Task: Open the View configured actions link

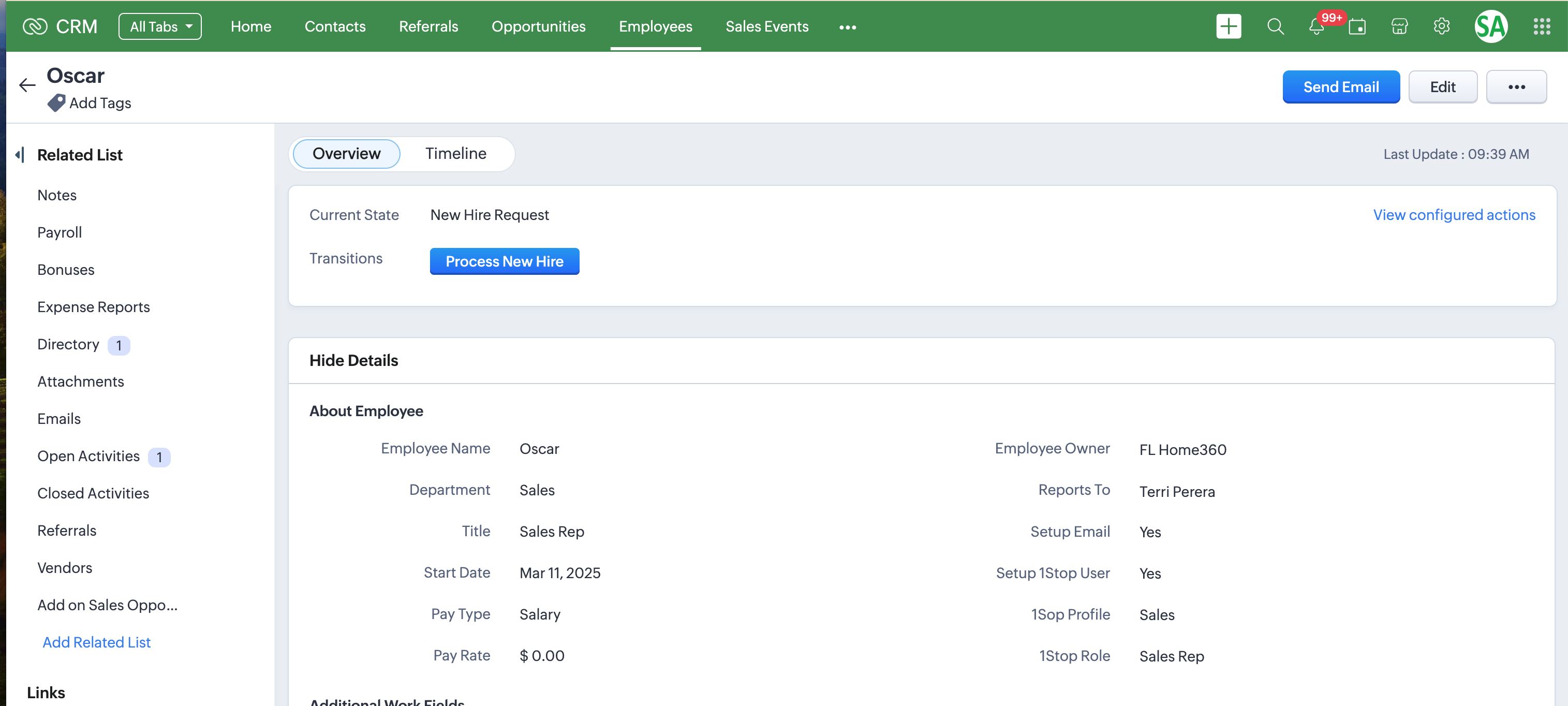Action: (x=1454, y=215)
